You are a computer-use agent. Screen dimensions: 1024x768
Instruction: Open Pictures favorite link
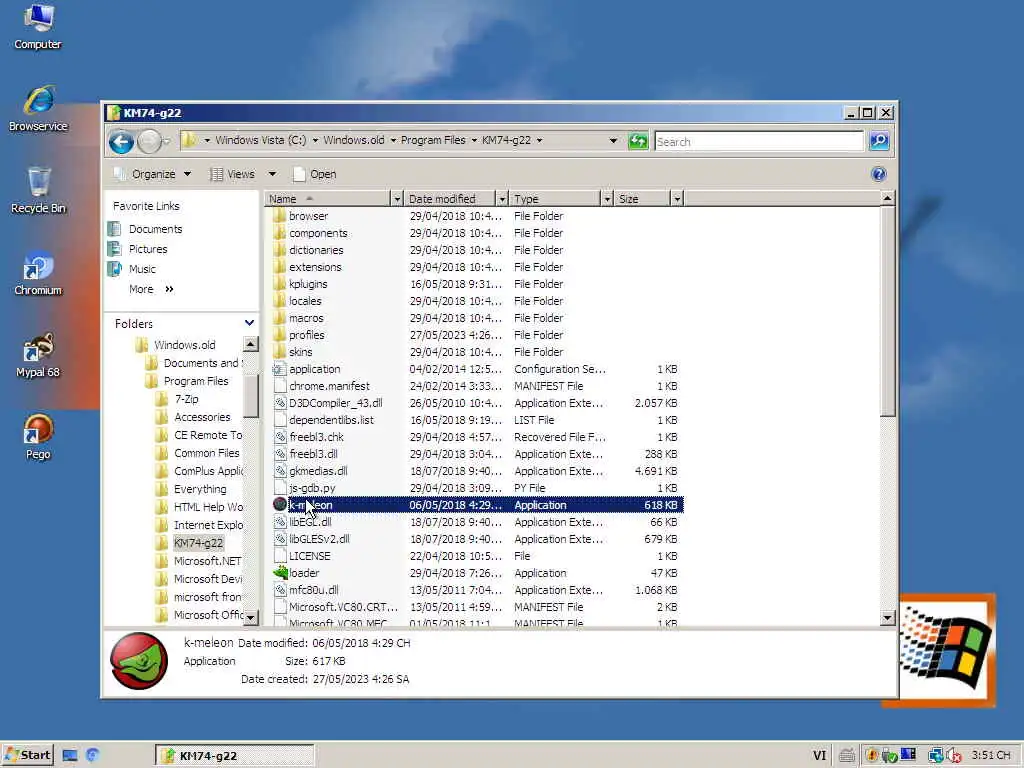(x=148, y=249)
